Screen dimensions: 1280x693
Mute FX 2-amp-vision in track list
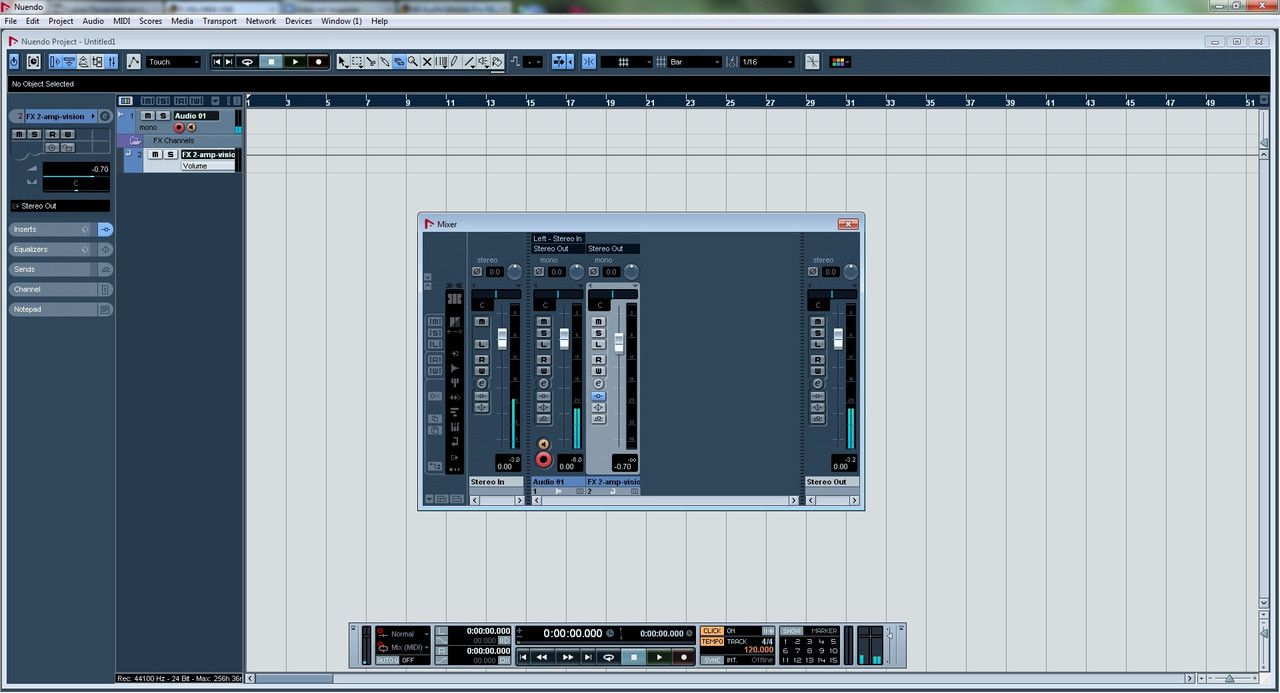point(155,155)
